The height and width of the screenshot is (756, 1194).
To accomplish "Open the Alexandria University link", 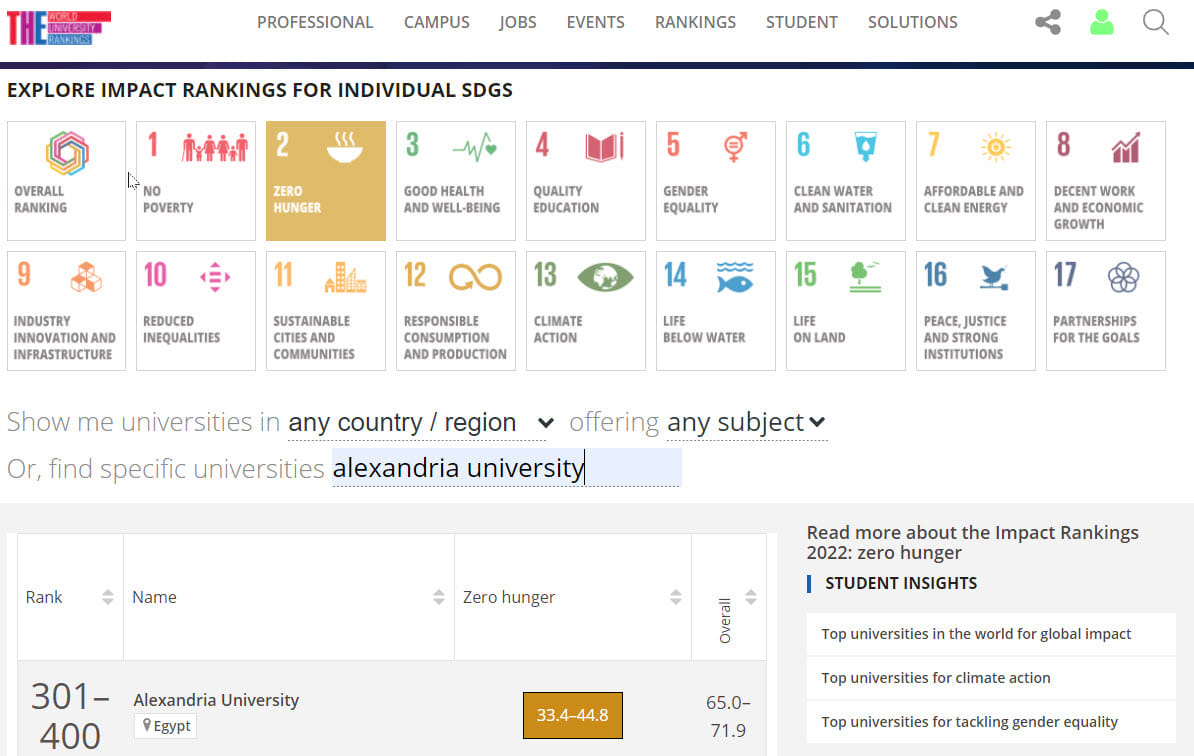I will (x=216, y=700).
